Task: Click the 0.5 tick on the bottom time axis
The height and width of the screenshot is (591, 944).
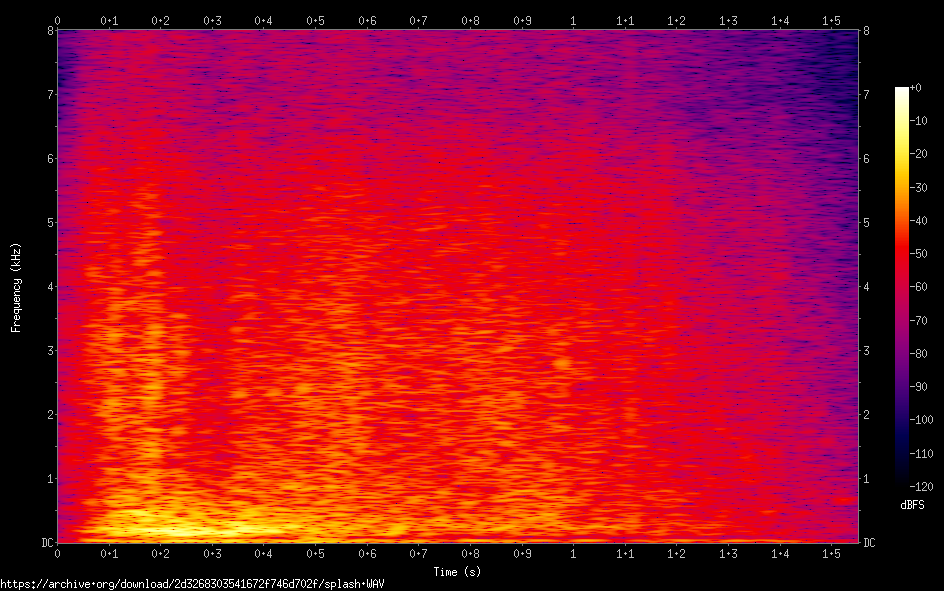Action: [315, 554]
